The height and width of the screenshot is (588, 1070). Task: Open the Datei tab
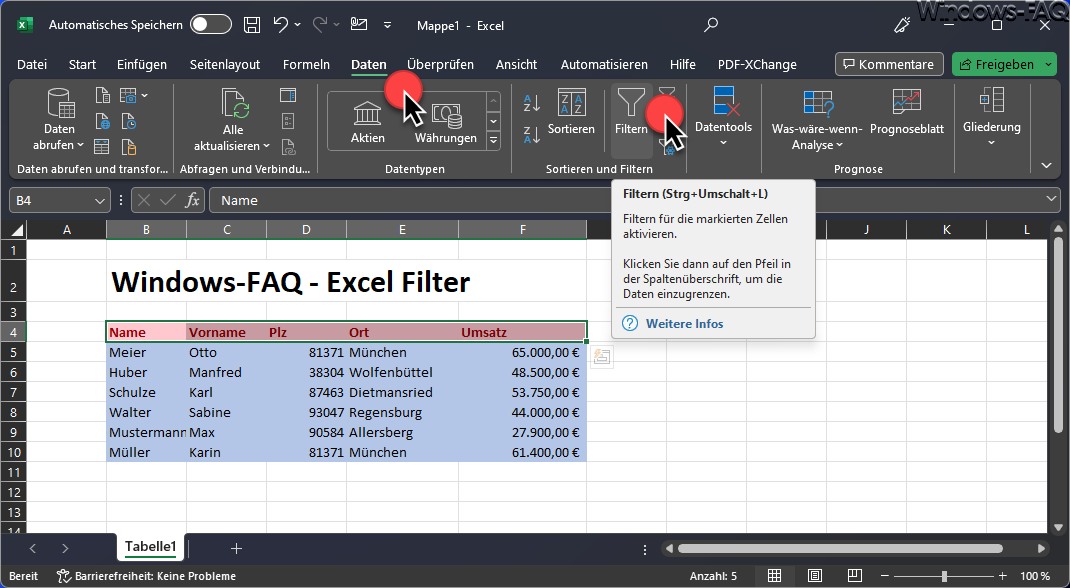(x=32, y=65)
